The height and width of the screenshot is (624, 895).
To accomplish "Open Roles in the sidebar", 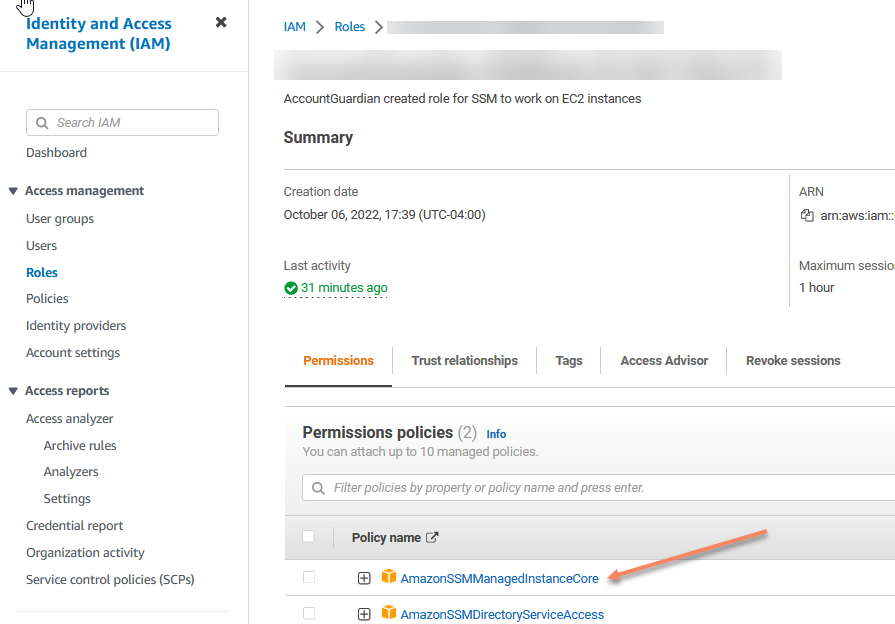I will (42, 272).
